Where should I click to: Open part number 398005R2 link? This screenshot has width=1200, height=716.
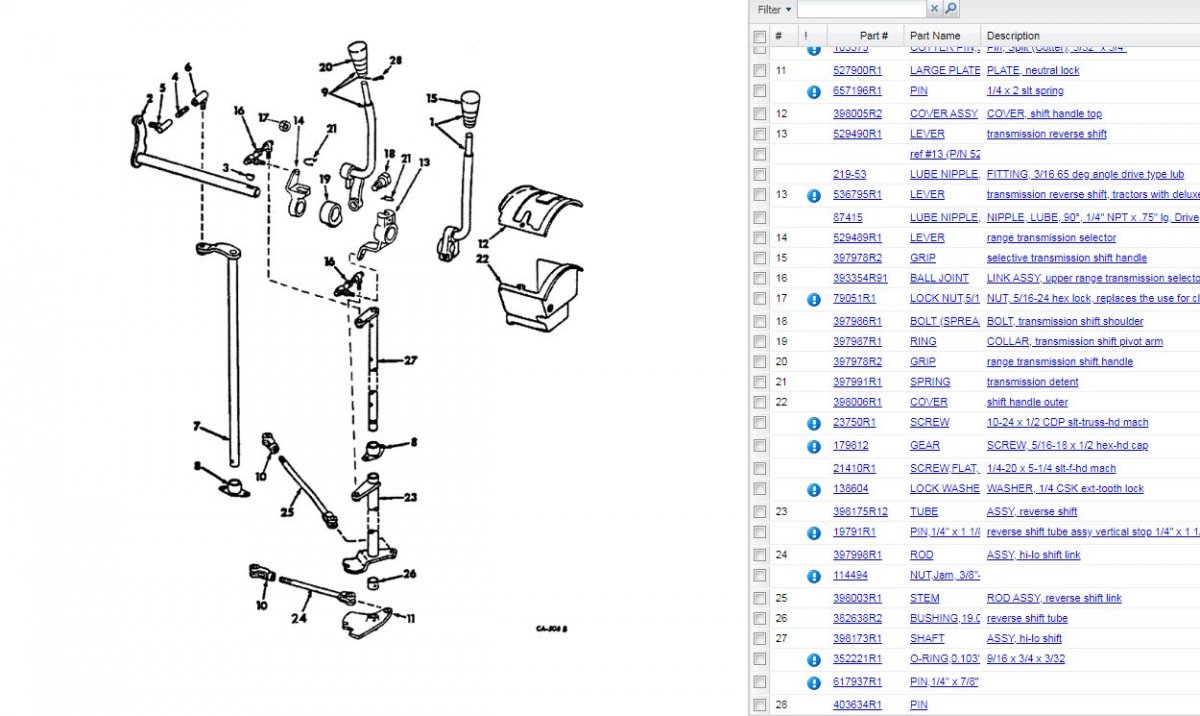pyautogui.click(x=857, y=114)
